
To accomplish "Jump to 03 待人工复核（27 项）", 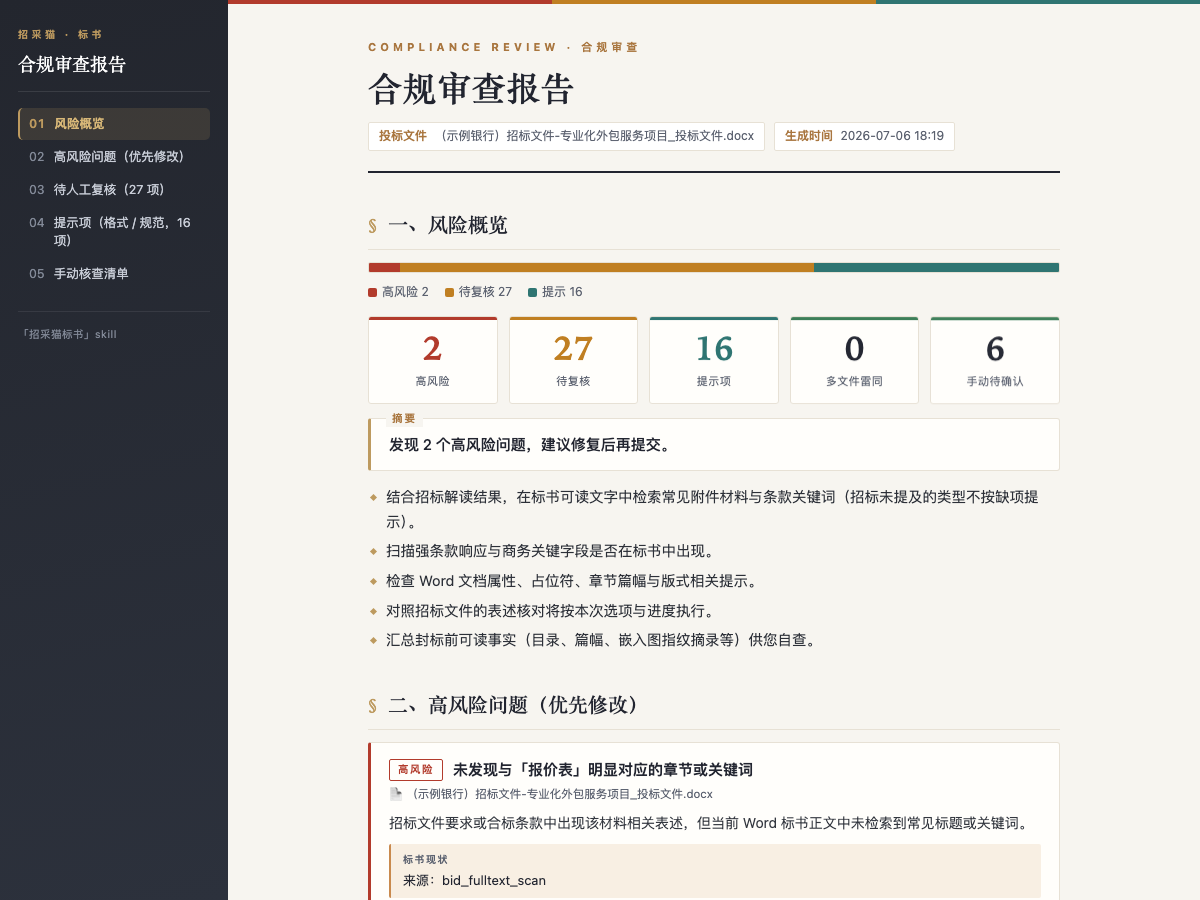I will tap(114, 190).
